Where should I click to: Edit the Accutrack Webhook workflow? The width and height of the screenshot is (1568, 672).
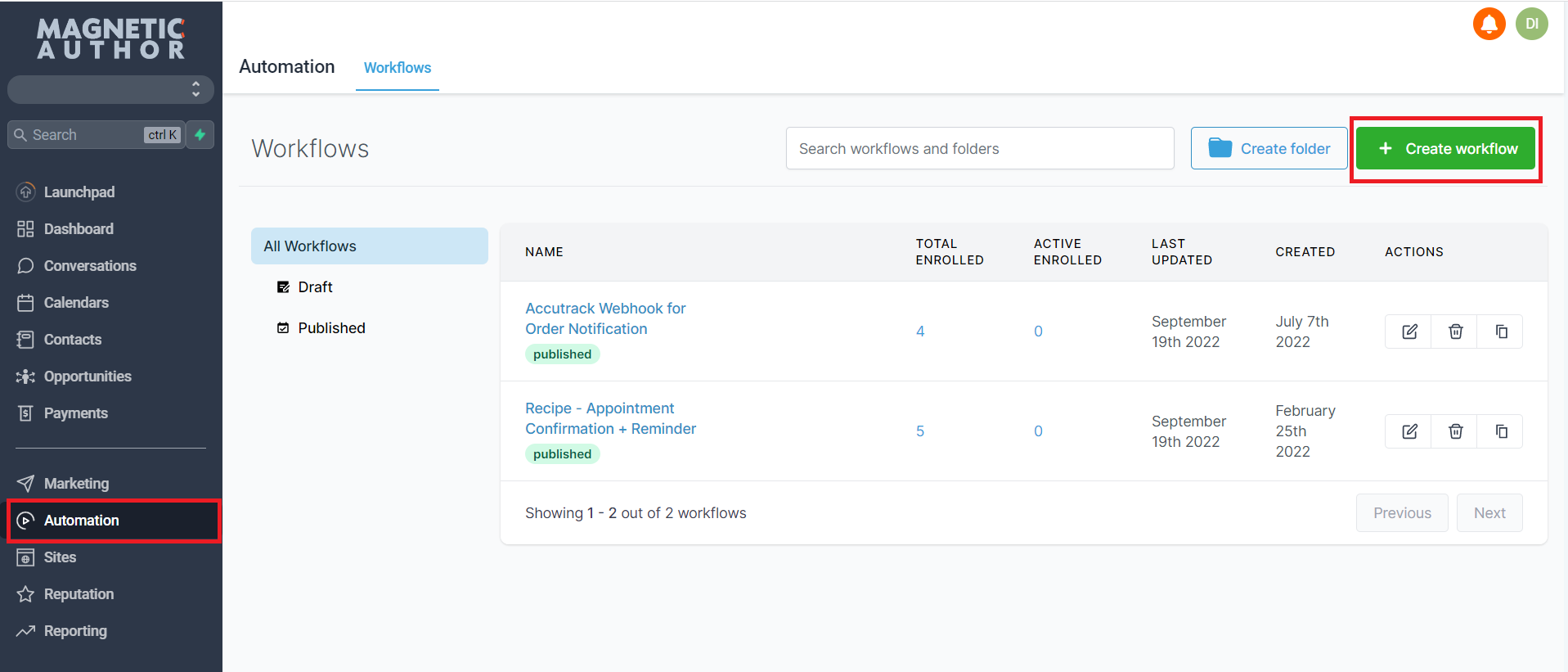click(x=1409, y=331)
